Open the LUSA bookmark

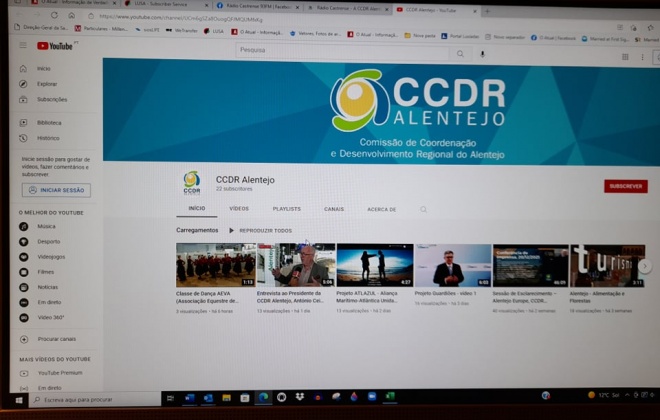coord(214,31)
